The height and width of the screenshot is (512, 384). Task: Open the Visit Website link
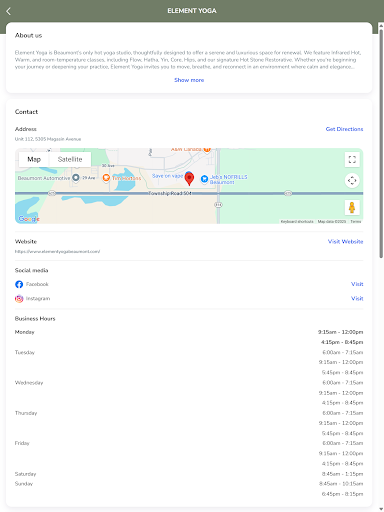coord(345,241)
